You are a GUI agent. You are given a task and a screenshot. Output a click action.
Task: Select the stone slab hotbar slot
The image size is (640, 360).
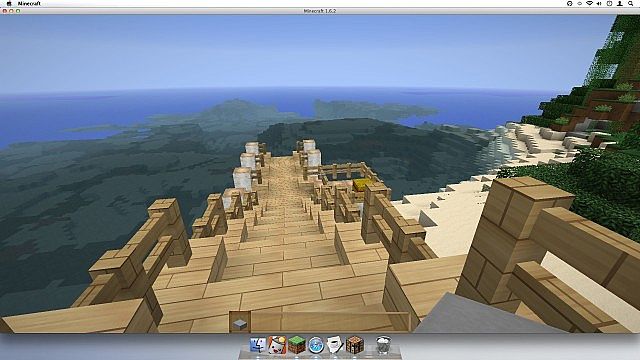click(240, 322)
